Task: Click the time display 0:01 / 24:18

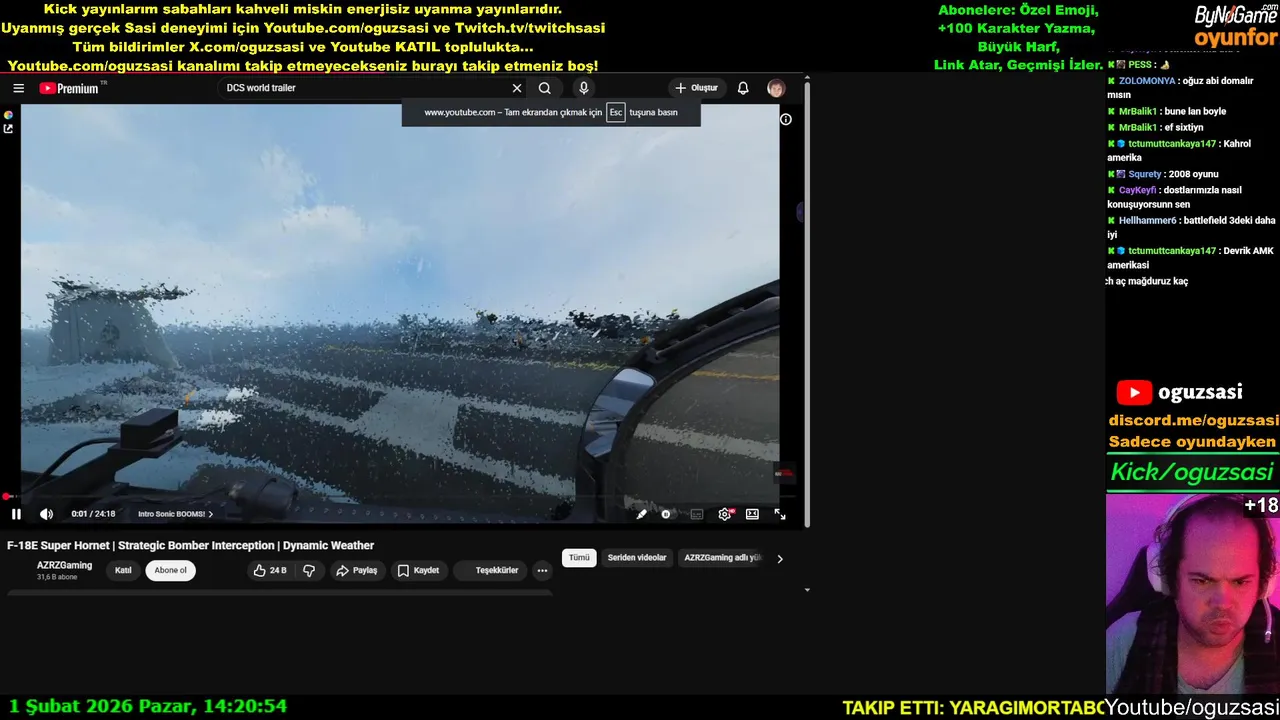Action: point(93,514)
